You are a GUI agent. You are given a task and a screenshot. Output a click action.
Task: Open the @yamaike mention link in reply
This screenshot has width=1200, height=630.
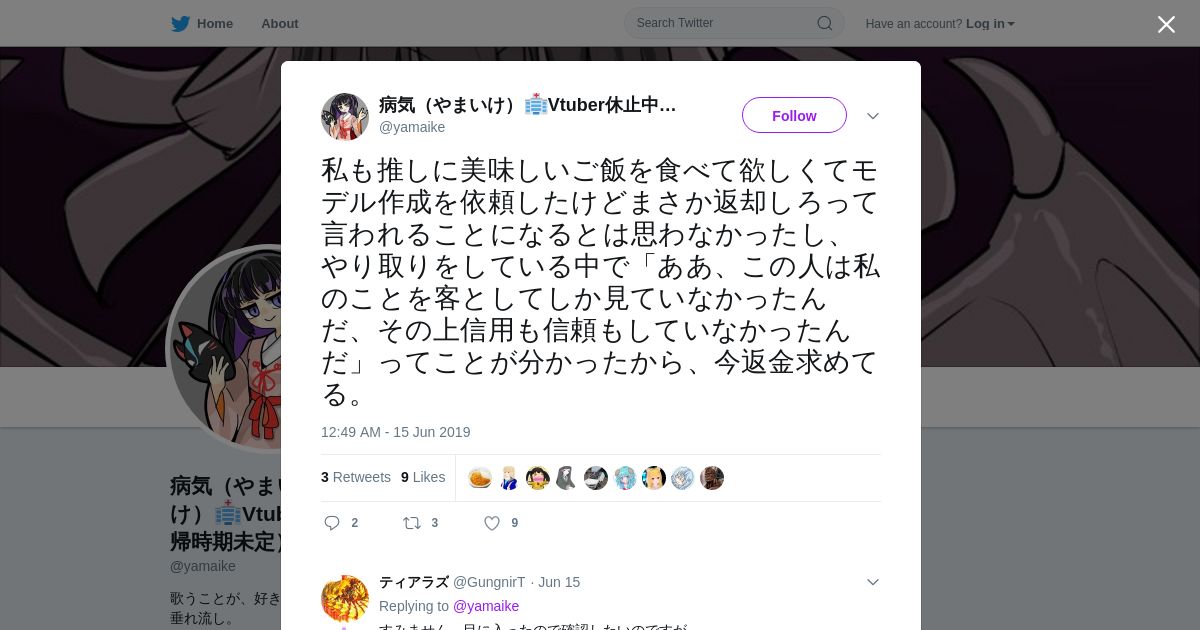point(486,606)
